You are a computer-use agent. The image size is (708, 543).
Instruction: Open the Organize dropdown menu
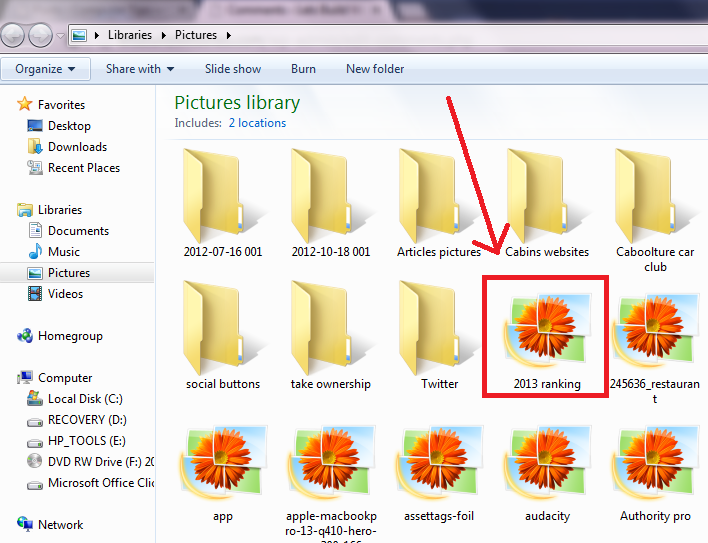(45, 69)
